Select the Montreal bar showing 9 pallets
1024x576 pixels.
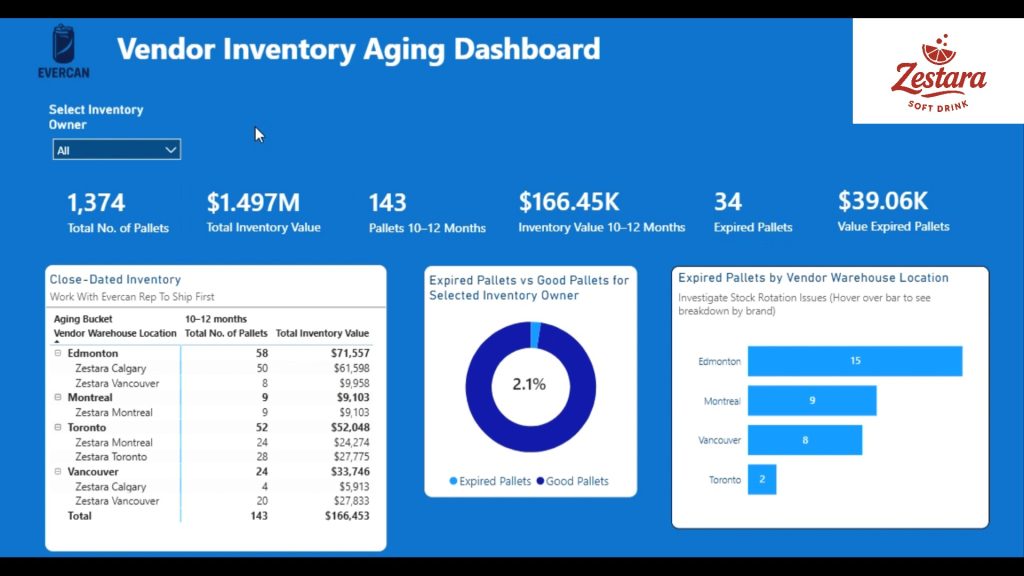coord(811,401)
